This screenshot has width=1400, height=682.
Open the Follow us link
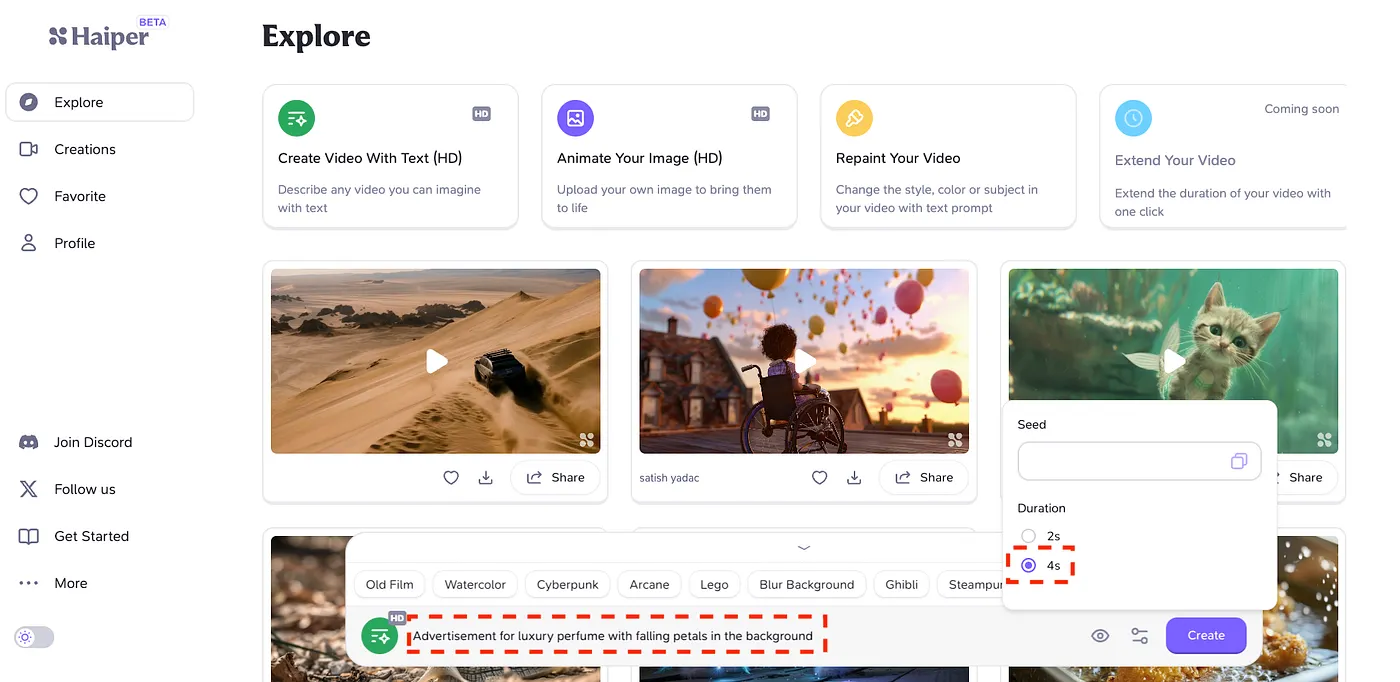pos(67,489)
